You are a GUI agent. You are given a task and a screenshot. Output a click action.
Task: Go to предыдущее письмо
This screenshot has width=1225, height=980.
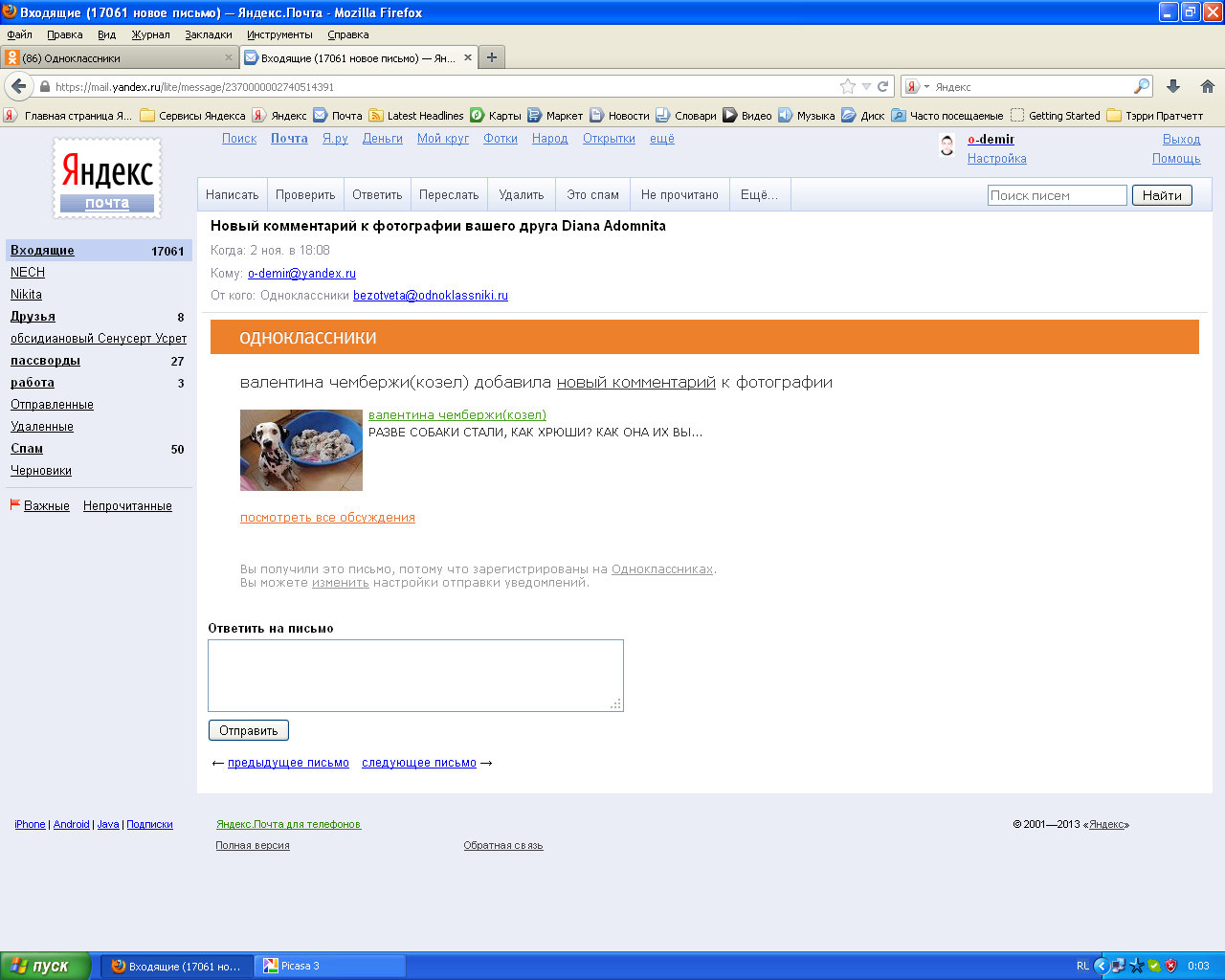(x=288, y=763)
